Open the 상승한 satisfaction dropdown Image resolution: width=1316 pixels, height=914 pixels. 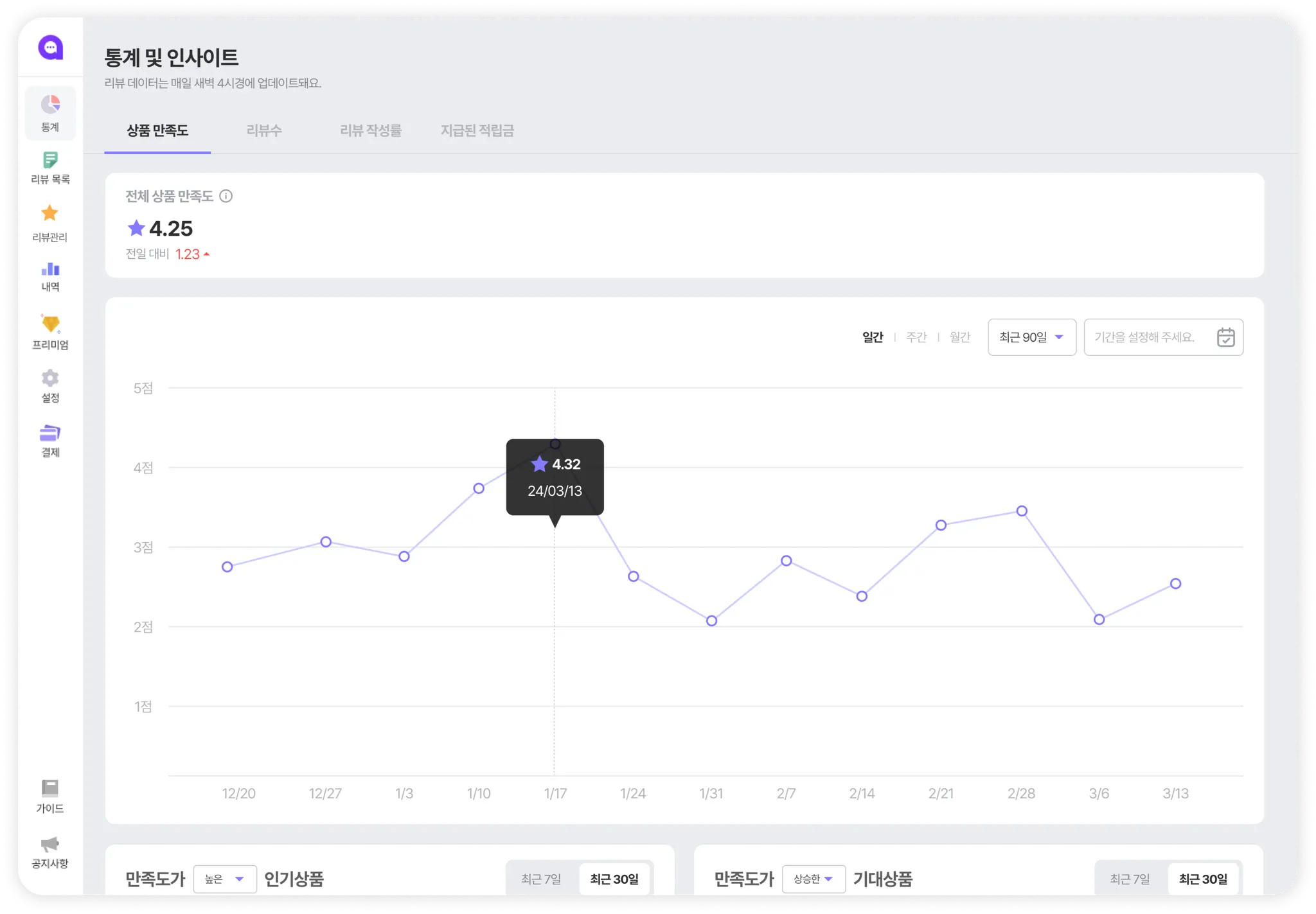click(813, 879)
